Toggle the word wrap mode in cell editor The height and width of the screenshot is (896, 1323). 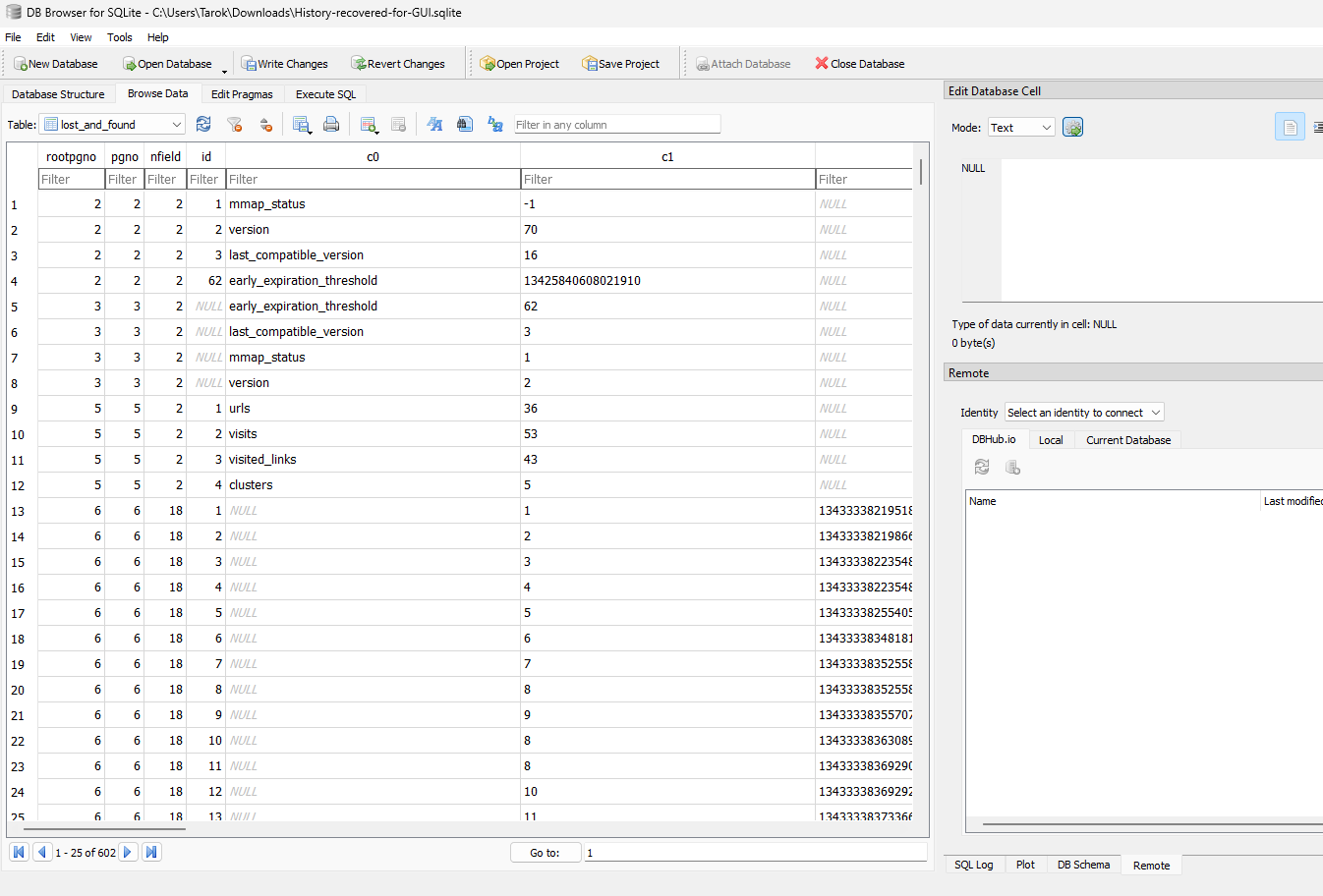[1290, 127]
